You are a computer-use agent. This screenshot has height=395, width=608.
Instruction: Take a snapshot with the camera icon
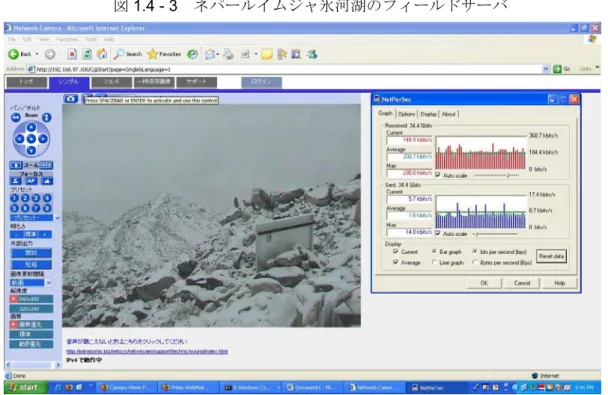70,98
